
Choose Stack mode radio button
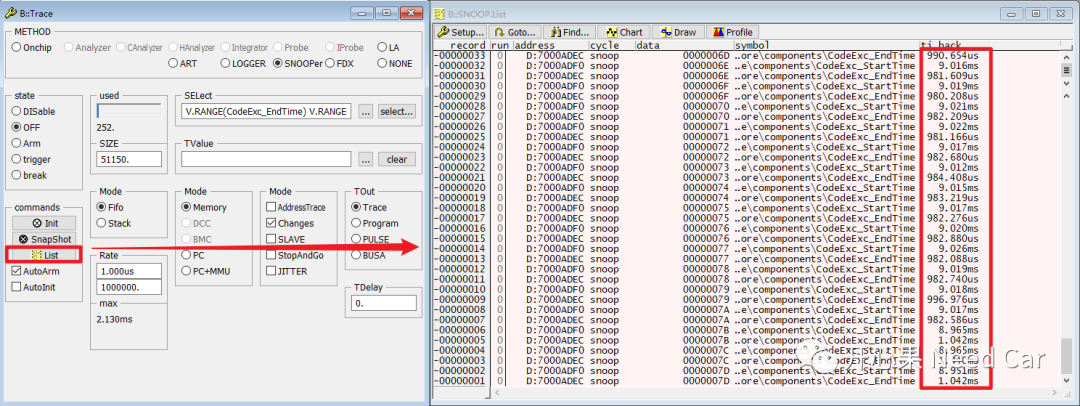point(102,223)
